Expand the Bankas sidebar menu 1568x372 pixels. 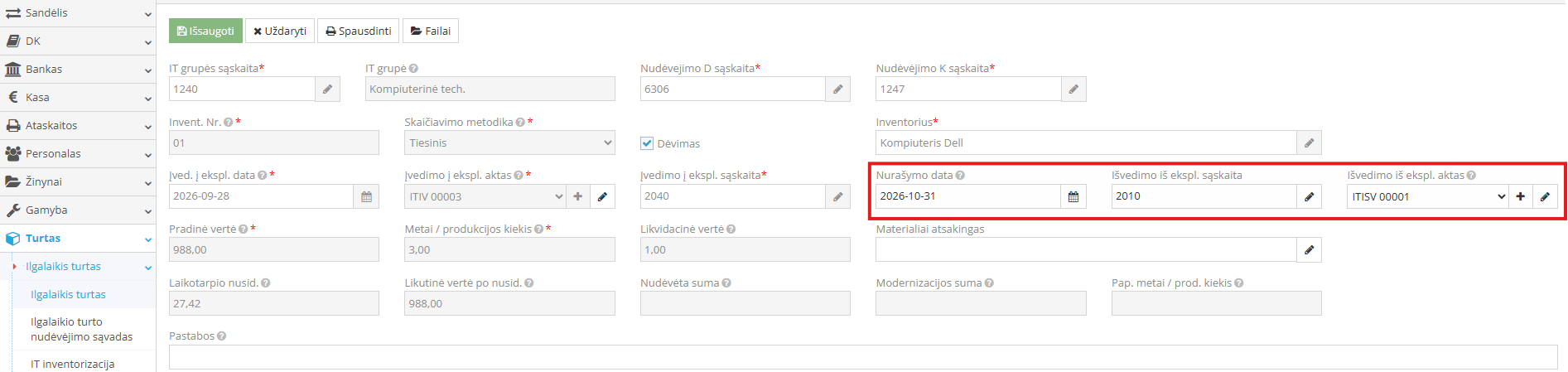[x=78, y=69]
